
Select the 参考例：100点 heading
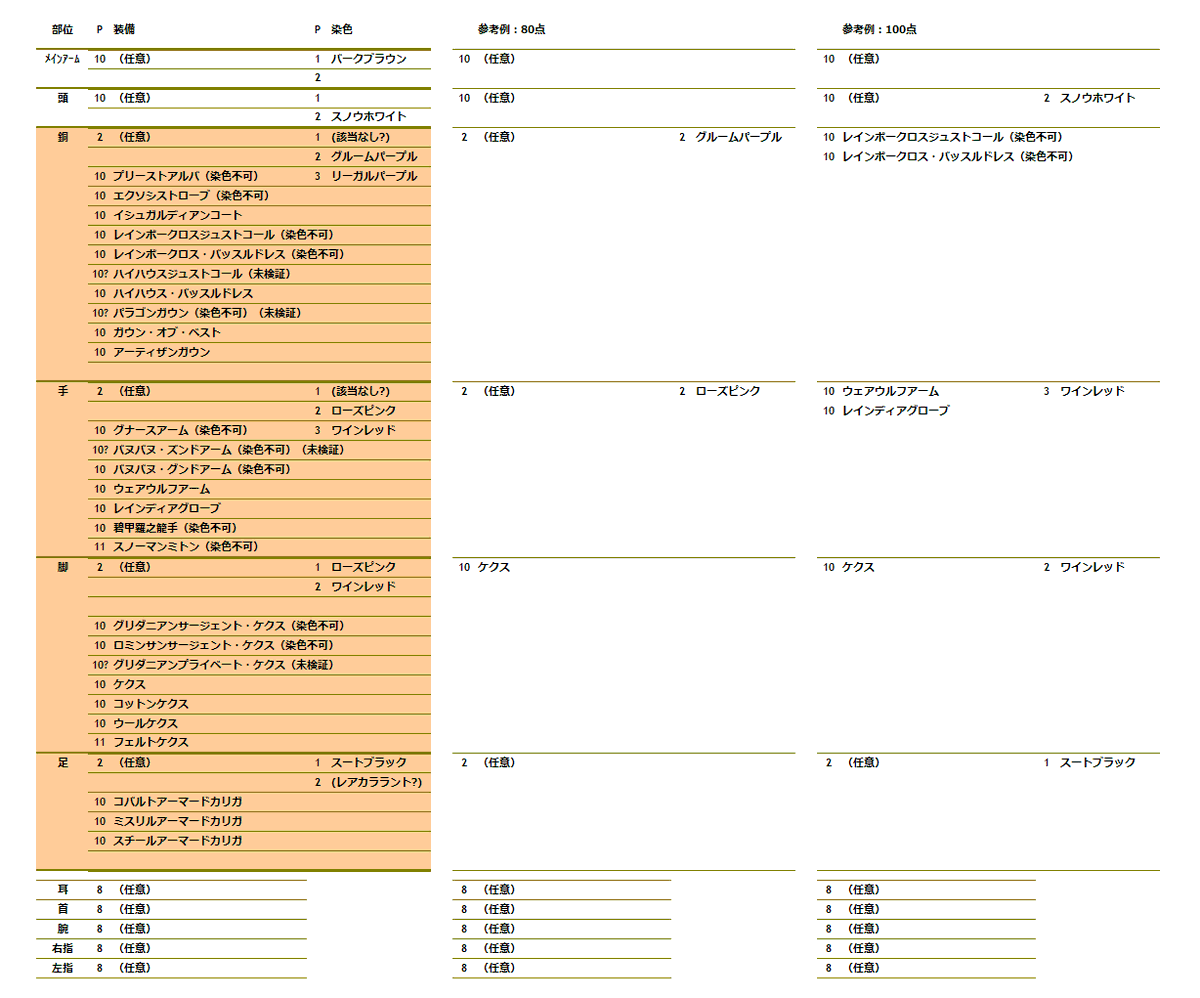tap(879, 30)
